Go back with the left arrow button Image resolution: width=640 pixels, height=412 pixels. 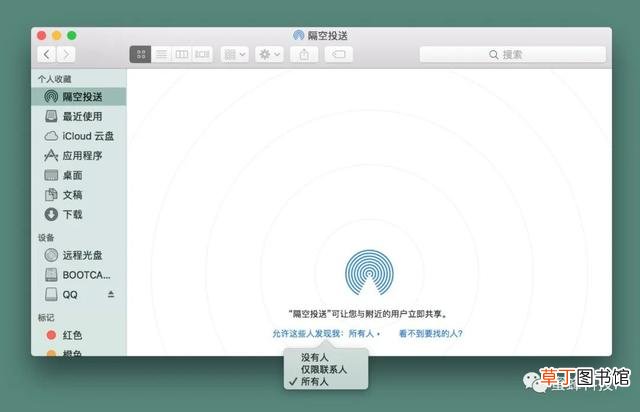coord(47,54)
